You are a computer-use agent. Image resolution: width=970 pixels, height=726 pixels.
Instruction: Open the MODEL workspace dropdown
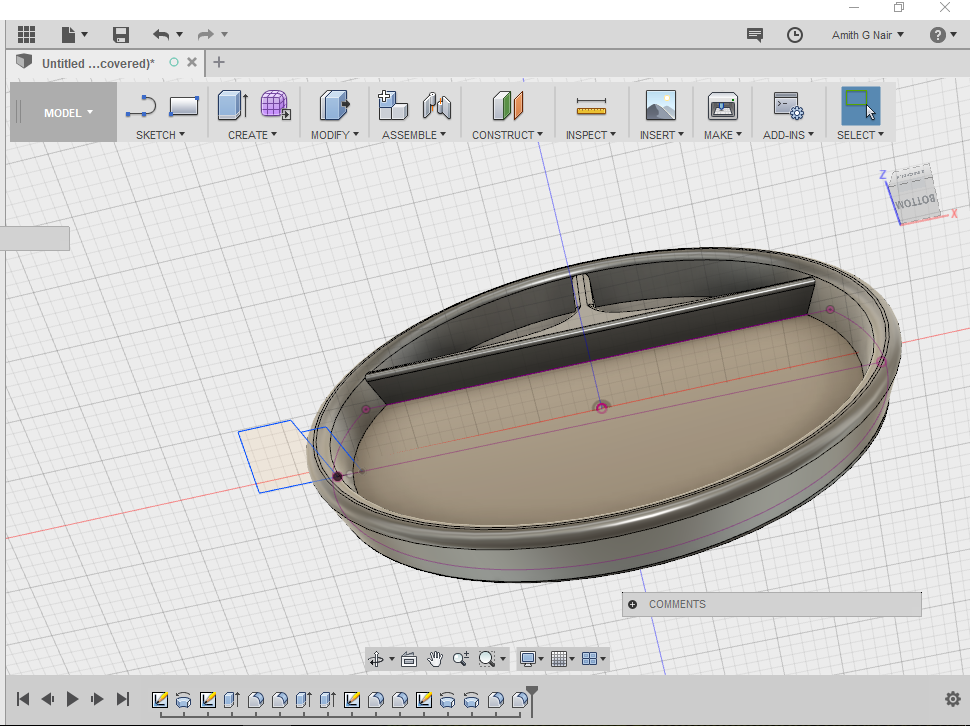pyautogui.click(x=68, y=113)
